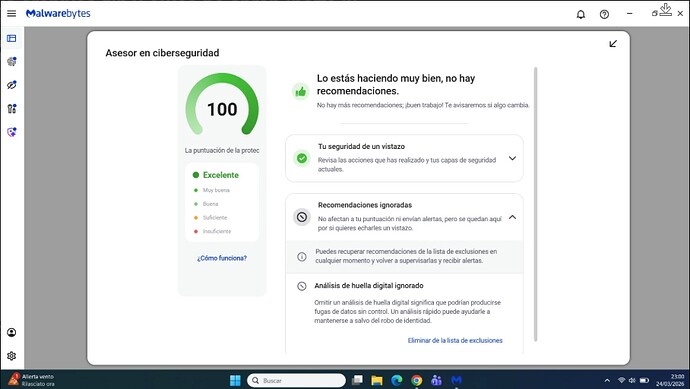Open the help question mark icon

[604, 15]
